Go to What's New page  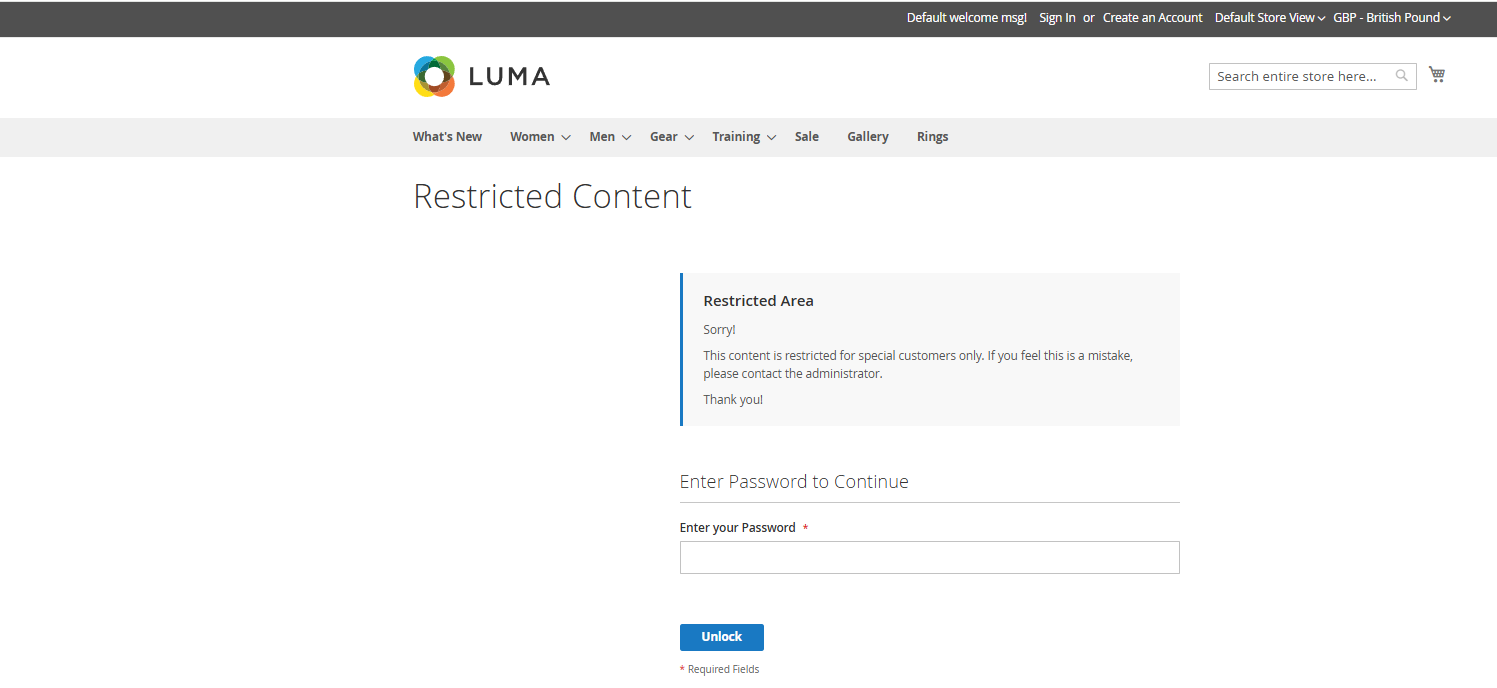447,137
